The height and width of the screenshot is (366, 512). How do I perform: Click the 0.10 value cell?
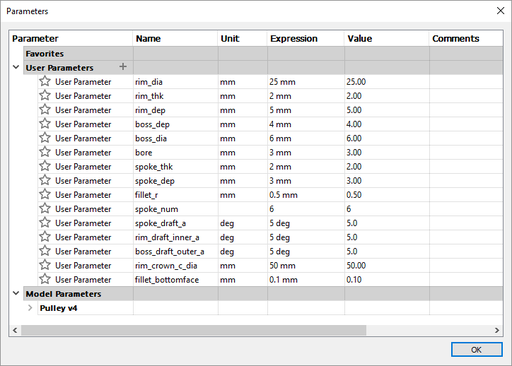pos(387,280)
